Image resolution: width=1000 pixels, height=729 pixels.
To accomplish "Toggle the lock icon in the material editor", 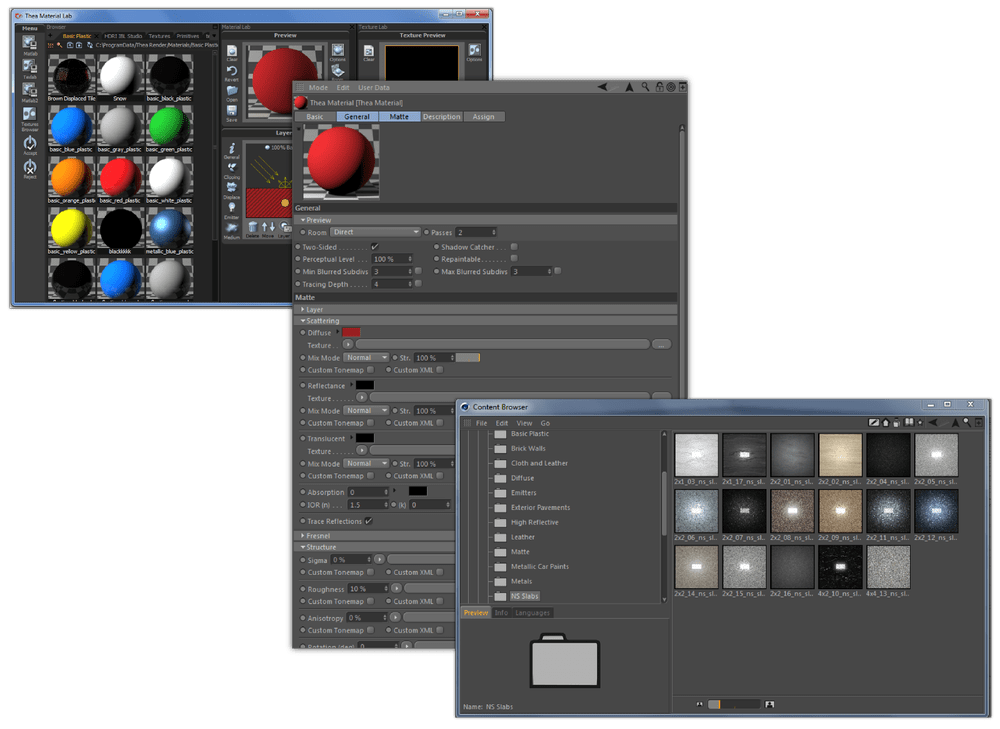I will pyautogui.click(x=659, y=87).
